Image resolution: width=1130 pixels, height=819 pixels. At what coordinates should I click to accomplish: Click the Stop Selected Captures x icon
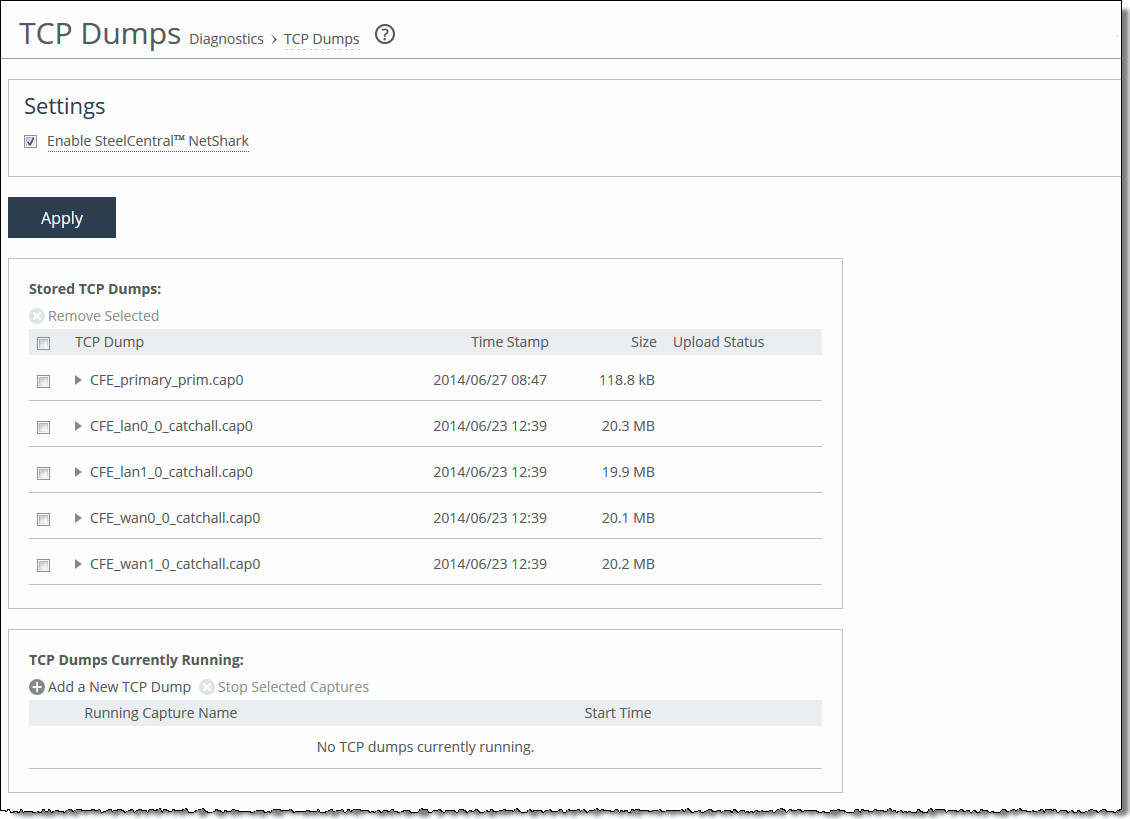pyautogui.click(x=207, y=687)
